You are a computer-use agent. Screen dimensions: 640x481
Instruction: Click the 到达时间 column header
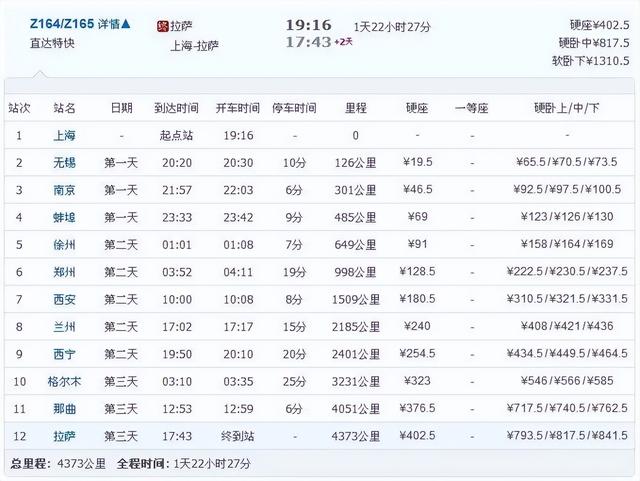click(x=176, y=107)
